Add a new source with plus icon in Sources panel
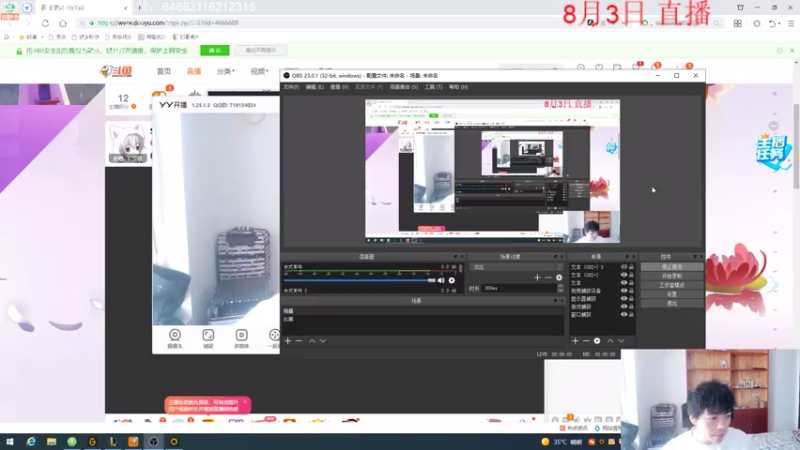The image size is (800, 450). point(576,341)
